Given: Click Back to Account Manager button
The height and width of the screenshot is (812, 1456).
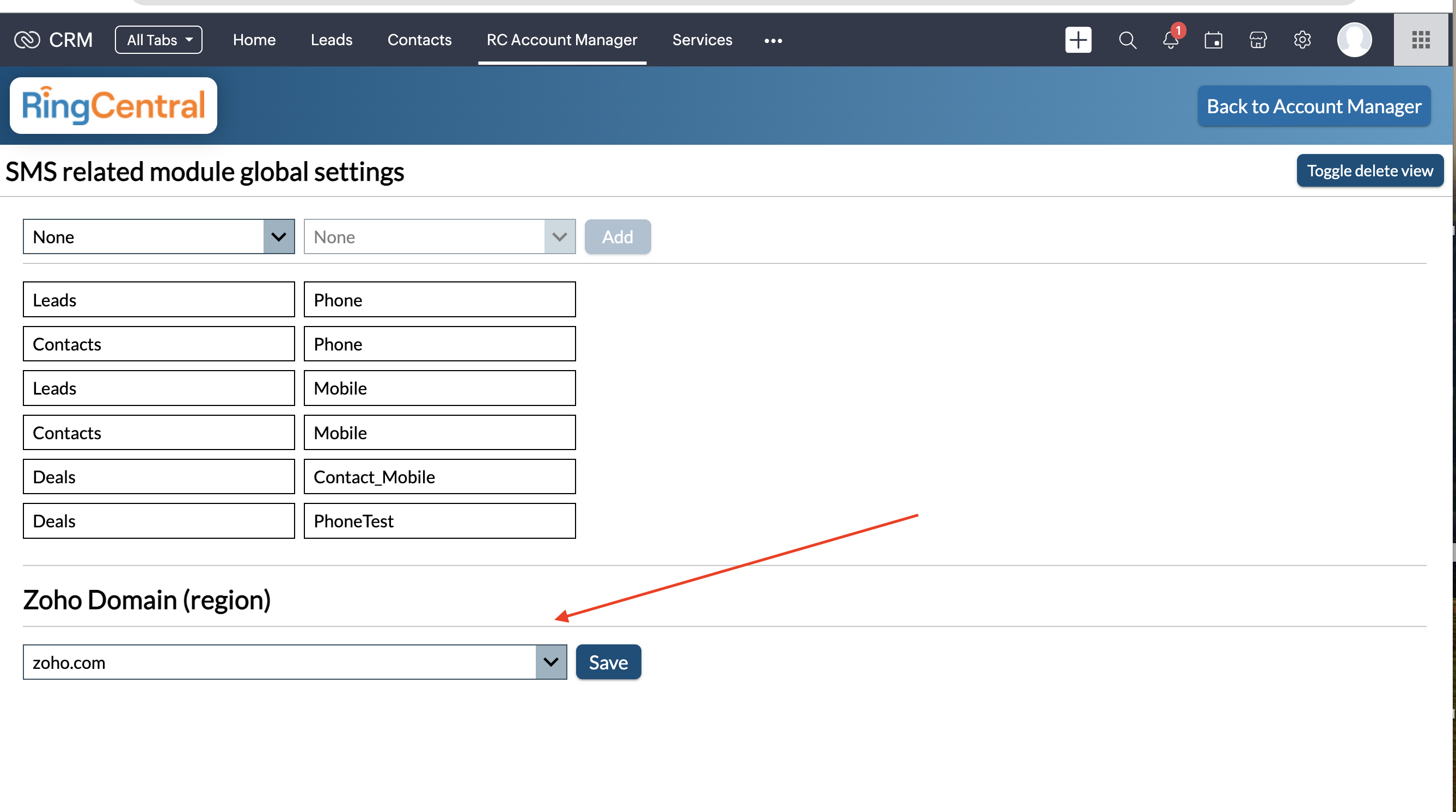Looking at the screenshot, I should (1313, 106).
